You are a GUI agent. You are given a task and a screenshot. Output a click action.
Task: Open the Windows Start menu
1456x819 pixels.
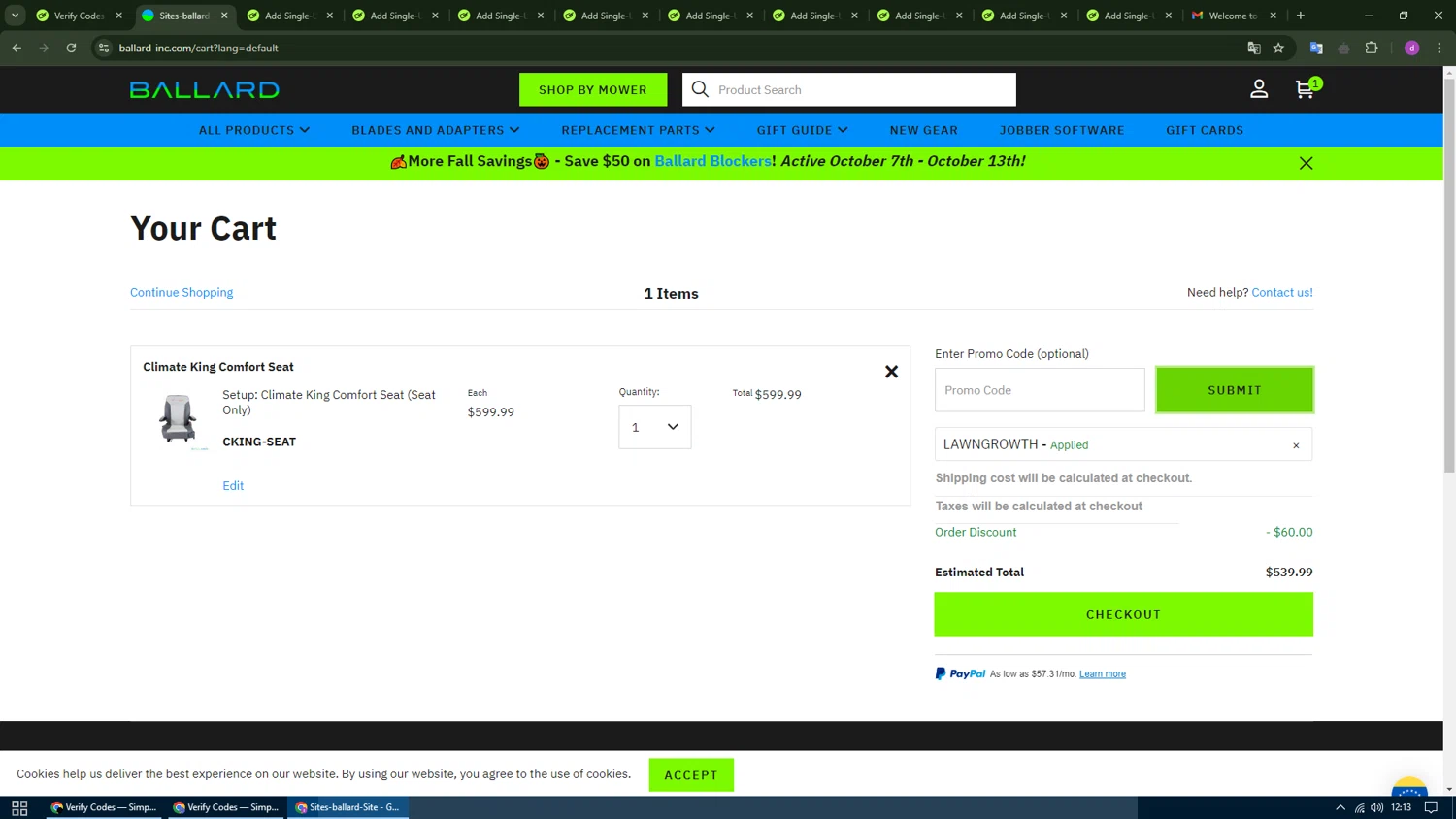(x=19, y=807)
